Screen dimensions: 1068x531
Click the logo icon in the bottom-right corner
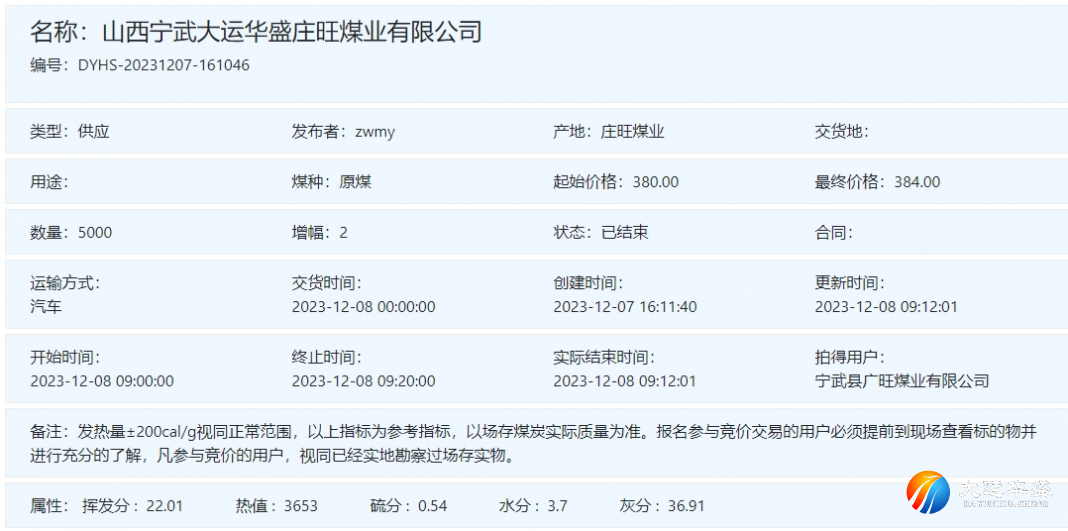[x=928, y=493]
